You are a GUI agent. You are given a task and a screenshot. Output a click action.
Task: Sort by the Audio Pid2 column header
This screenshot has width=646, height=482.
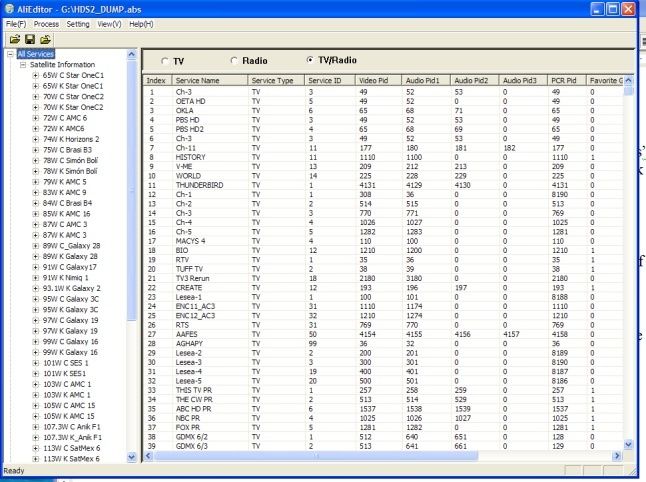(475, 80)
